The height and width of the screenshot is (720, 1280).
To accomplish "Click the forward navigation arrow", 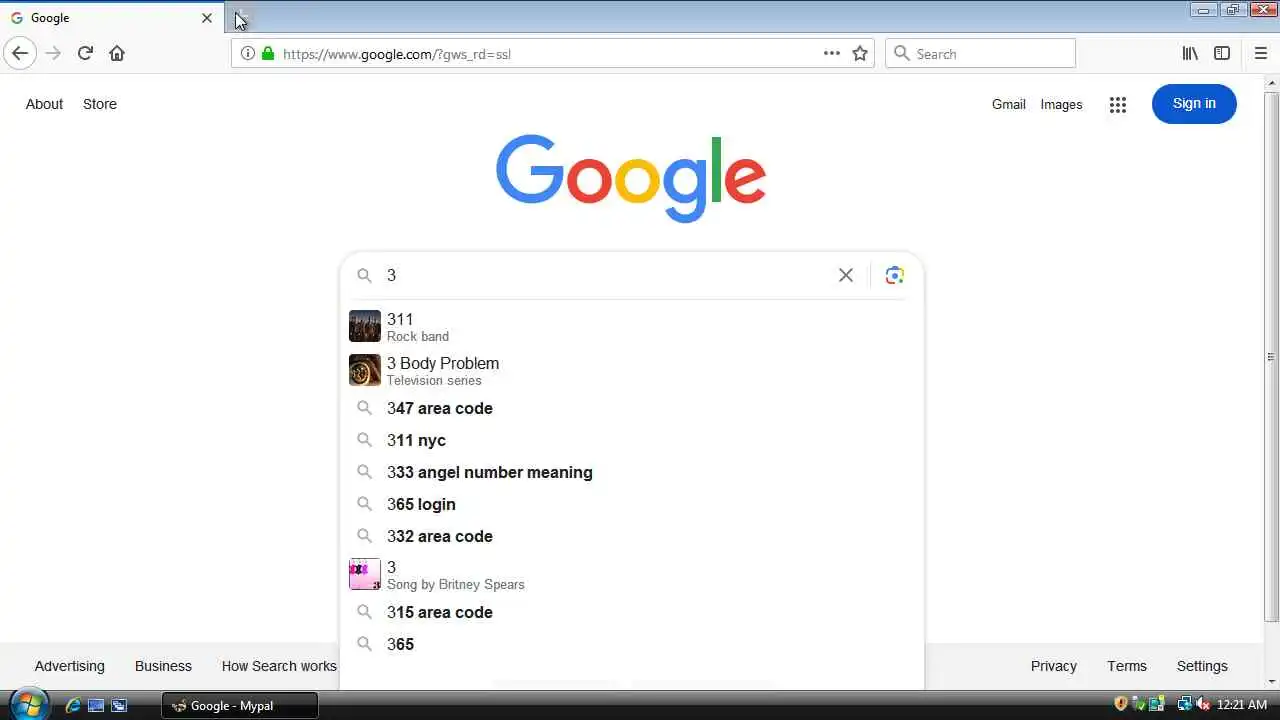I will 53,53.
